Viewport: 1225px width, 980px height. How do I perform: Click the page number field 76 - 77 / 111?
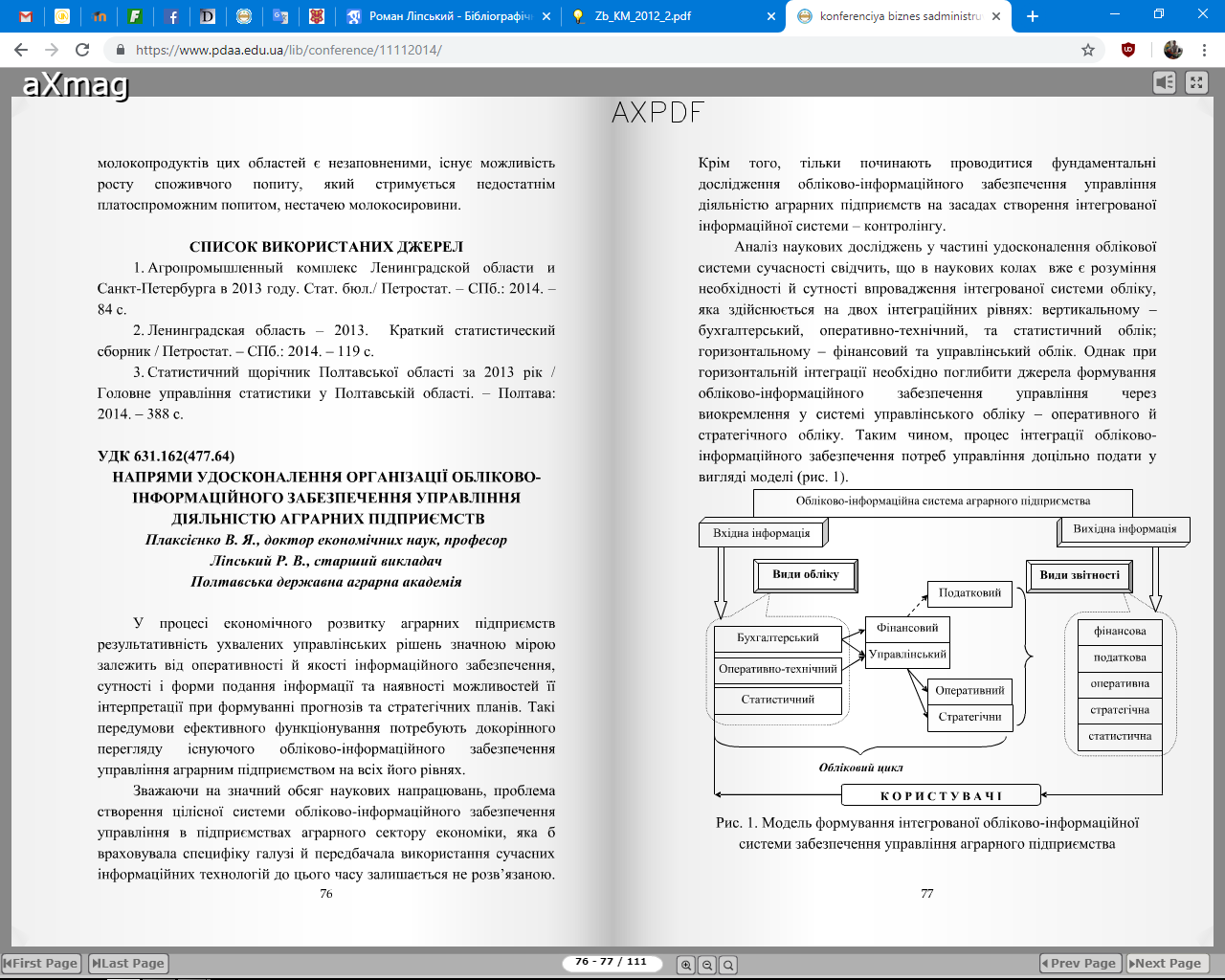tap(611, 962)
